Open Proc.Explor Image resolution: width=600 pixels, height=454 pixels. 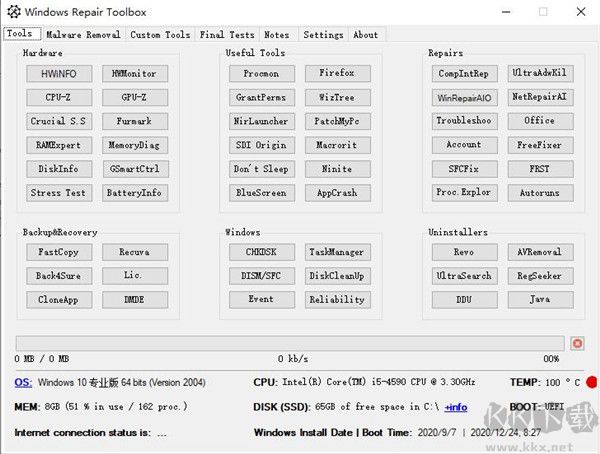(x=465, y=193)
